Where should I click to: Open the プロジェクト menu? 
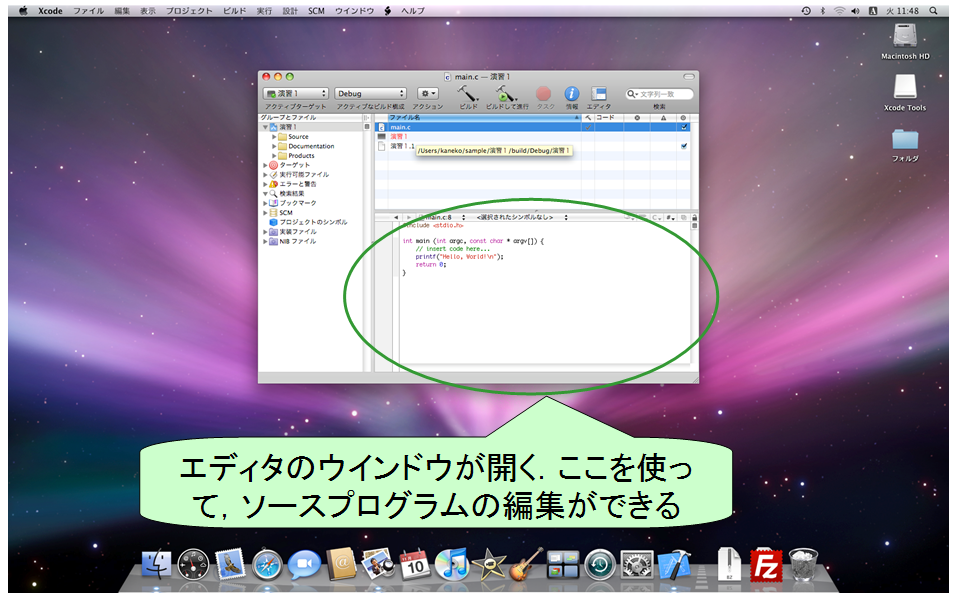pos(189,11)
